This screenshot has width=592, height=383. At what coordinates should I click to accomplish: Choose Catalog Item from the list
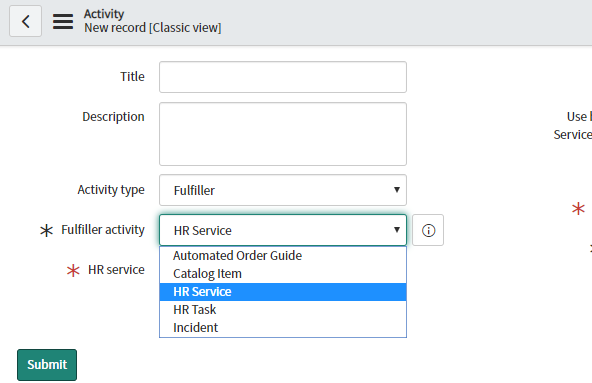(x=283, y=274)
